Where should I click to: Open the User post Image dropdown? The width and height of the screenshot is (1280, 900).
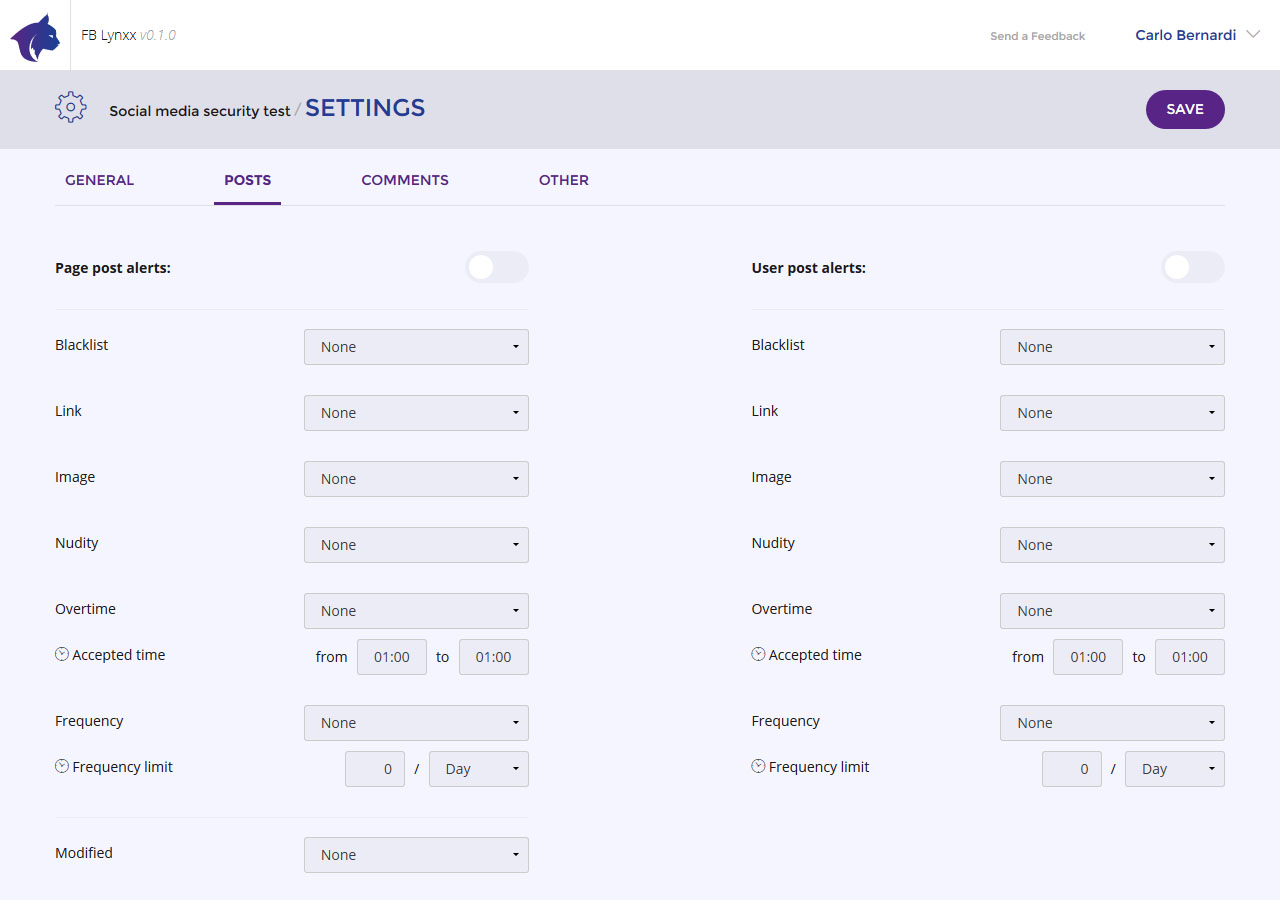[1112, 479]
